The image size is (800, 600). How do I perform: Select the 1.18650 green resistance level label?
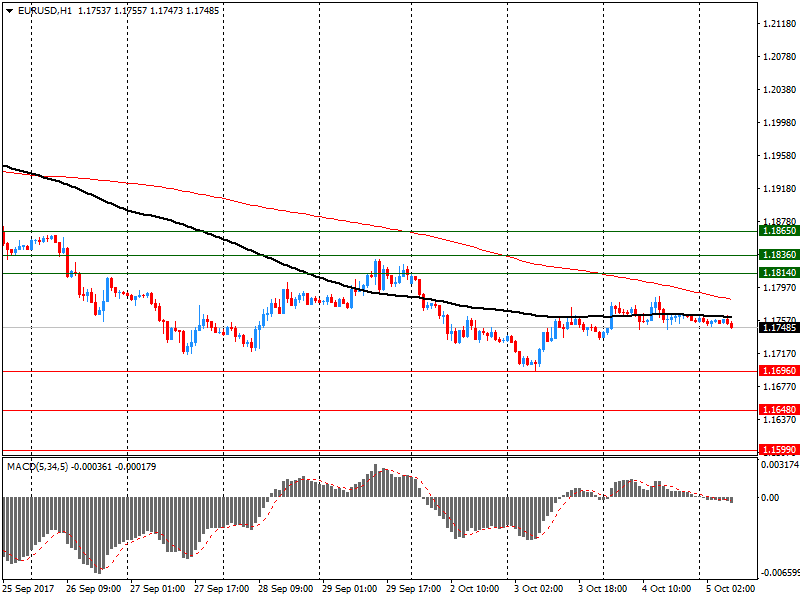click(x=779, y=231)
